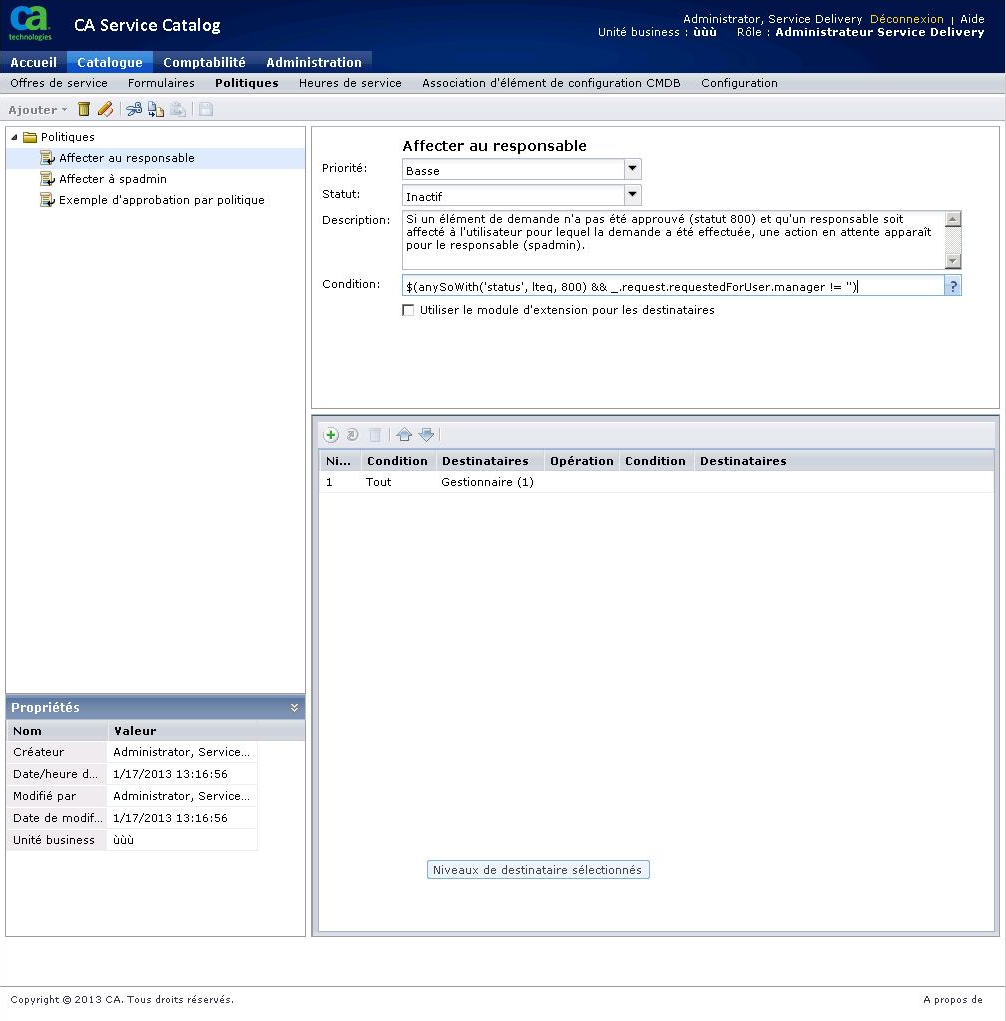
Task: Move recipient level down with arrow icon
Action: (426, 434)
